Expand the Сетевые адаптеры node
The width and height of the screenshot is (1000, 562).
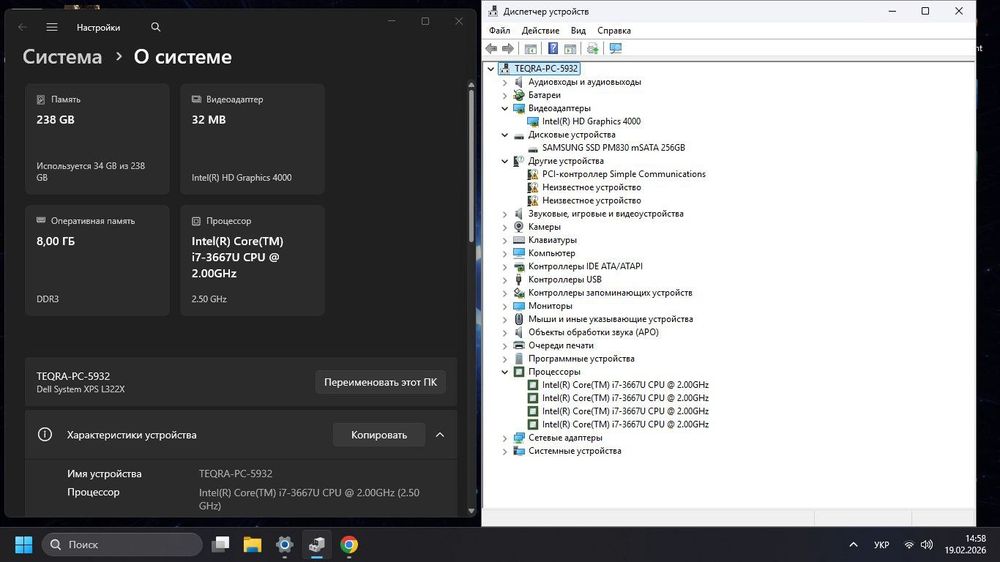click(x=505, y=438)
